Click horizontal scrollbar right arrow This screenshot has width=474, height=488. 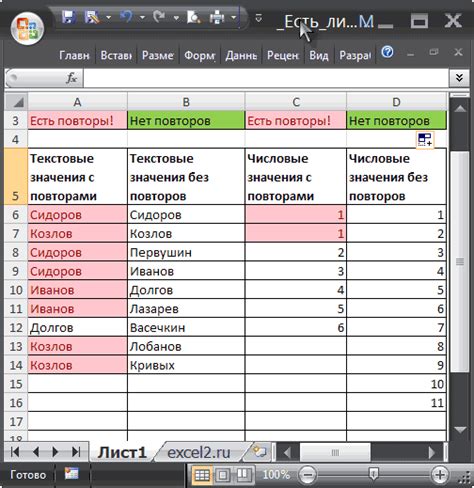[432, 453]
